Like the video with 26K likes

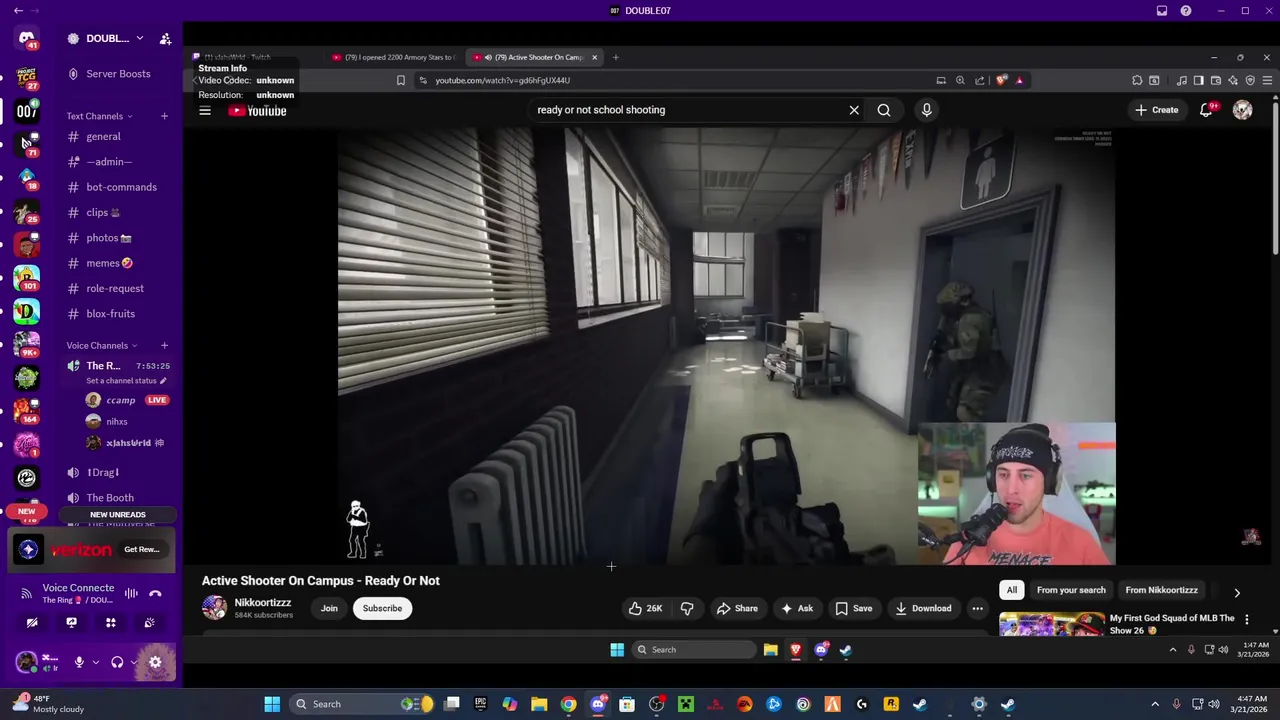[645, 608]
